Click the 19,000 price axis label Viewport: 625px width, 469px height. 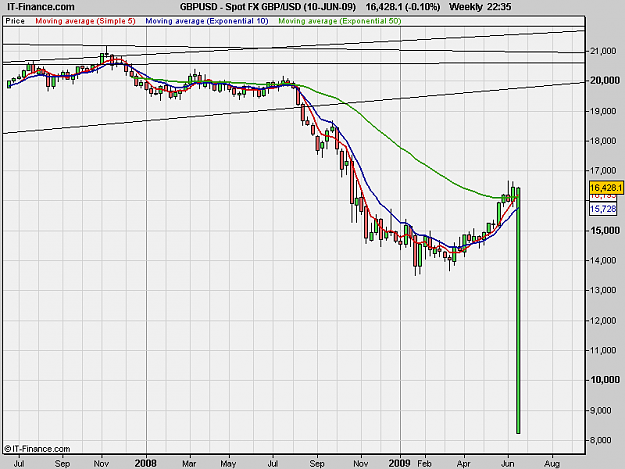point(603,111)
